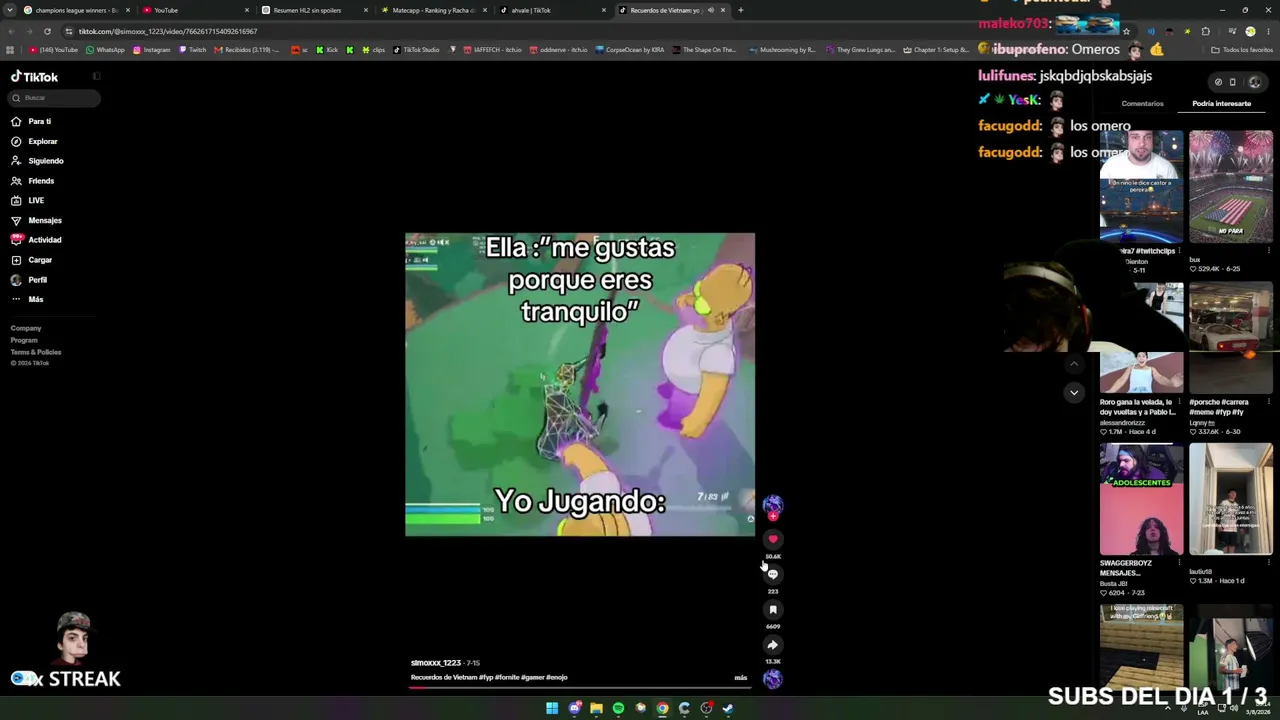Open the Twitch bookmark
This screenshot has height=720, width=1280.
point(193,50)
